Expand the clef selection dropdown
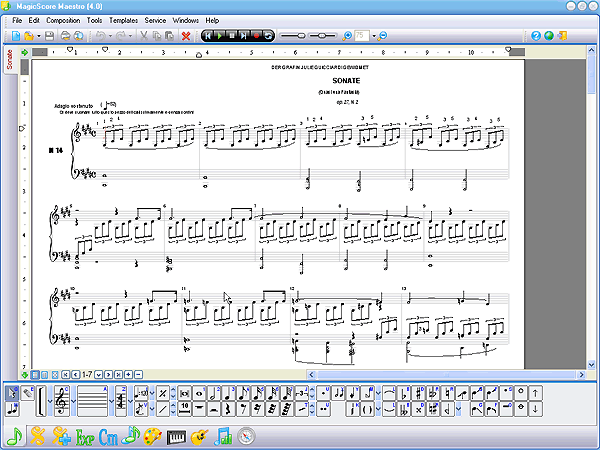600x450 pixels. (x=73, y=401)
